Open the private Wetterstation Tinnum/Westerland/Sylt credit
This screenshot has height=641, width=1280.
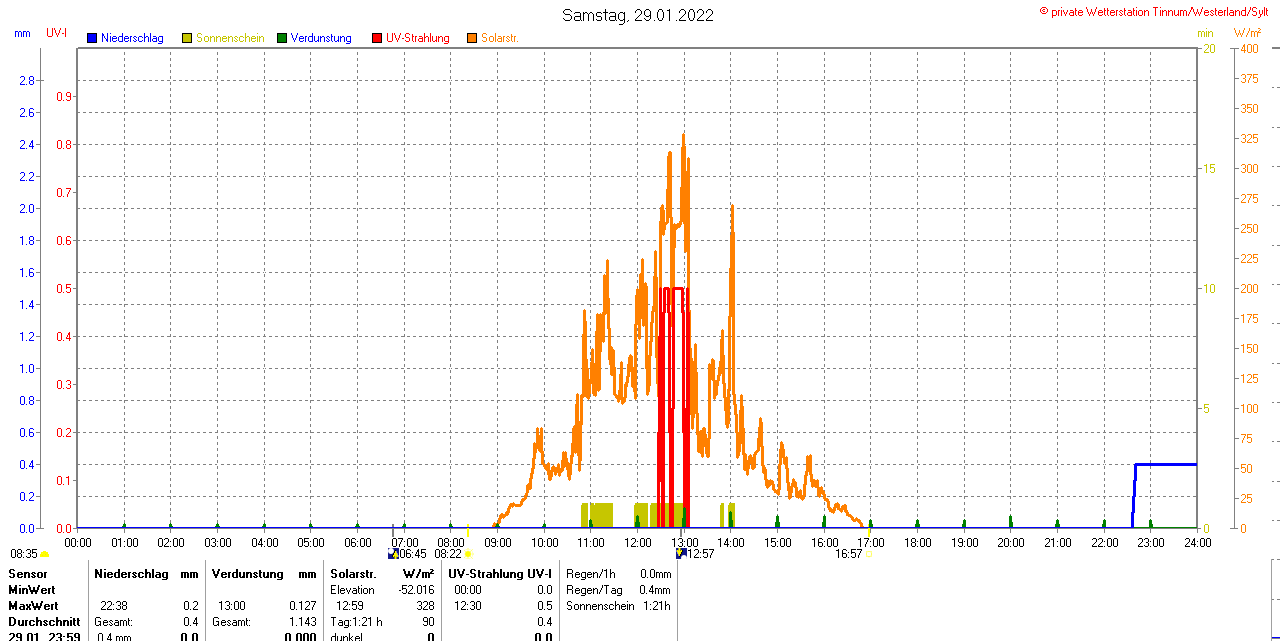click(1159, 12)
